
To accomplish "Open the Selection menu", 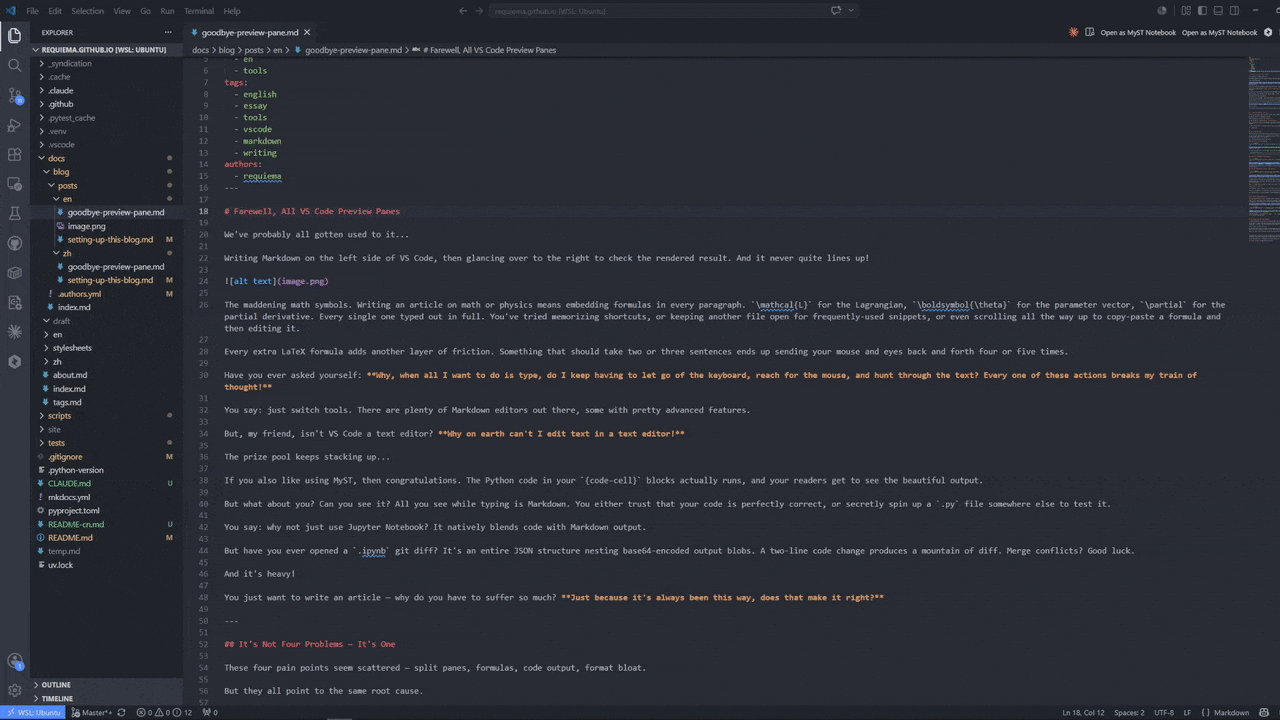I will (x=87, y=11).
